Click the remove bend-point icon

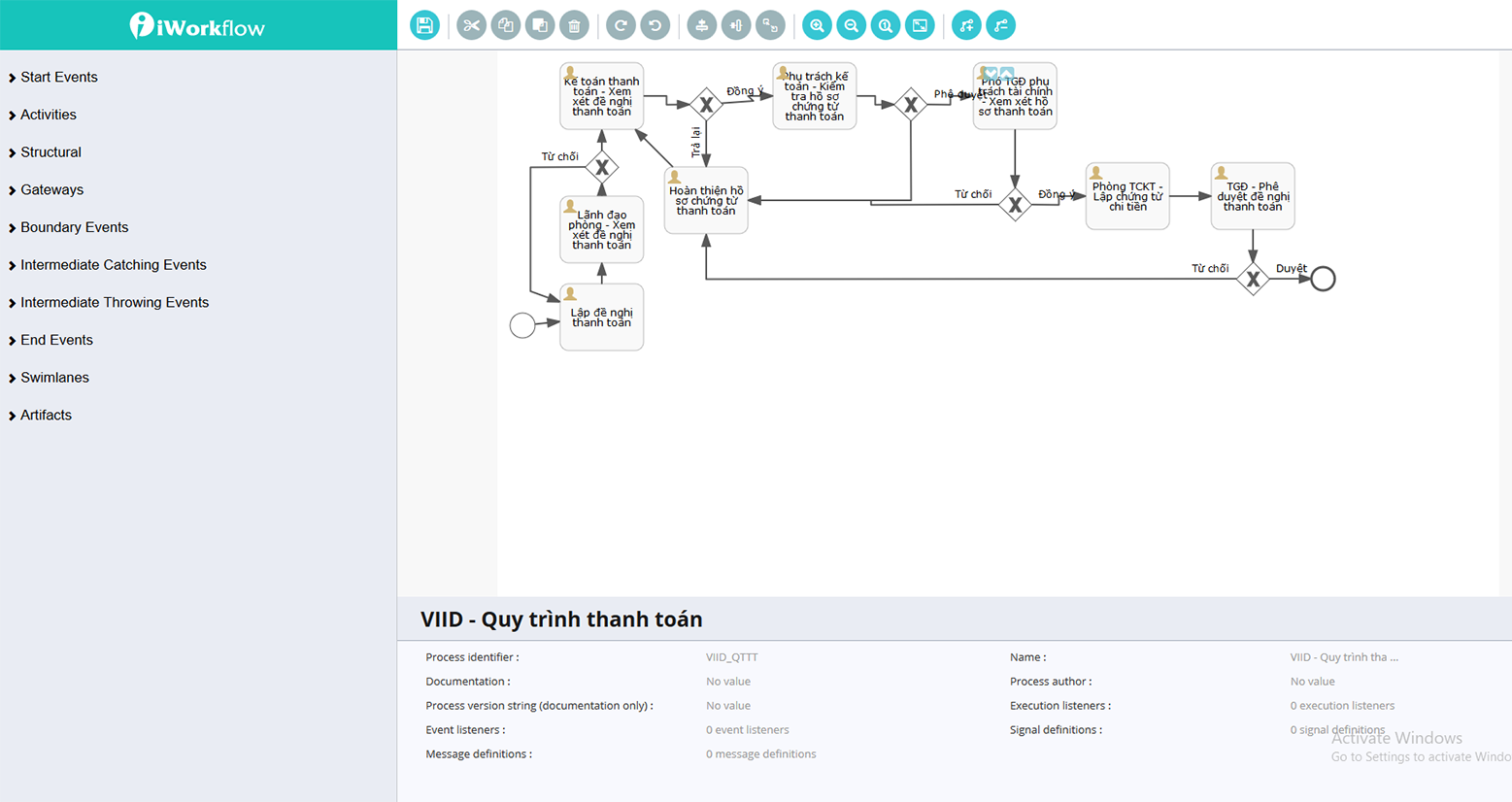1000,25
